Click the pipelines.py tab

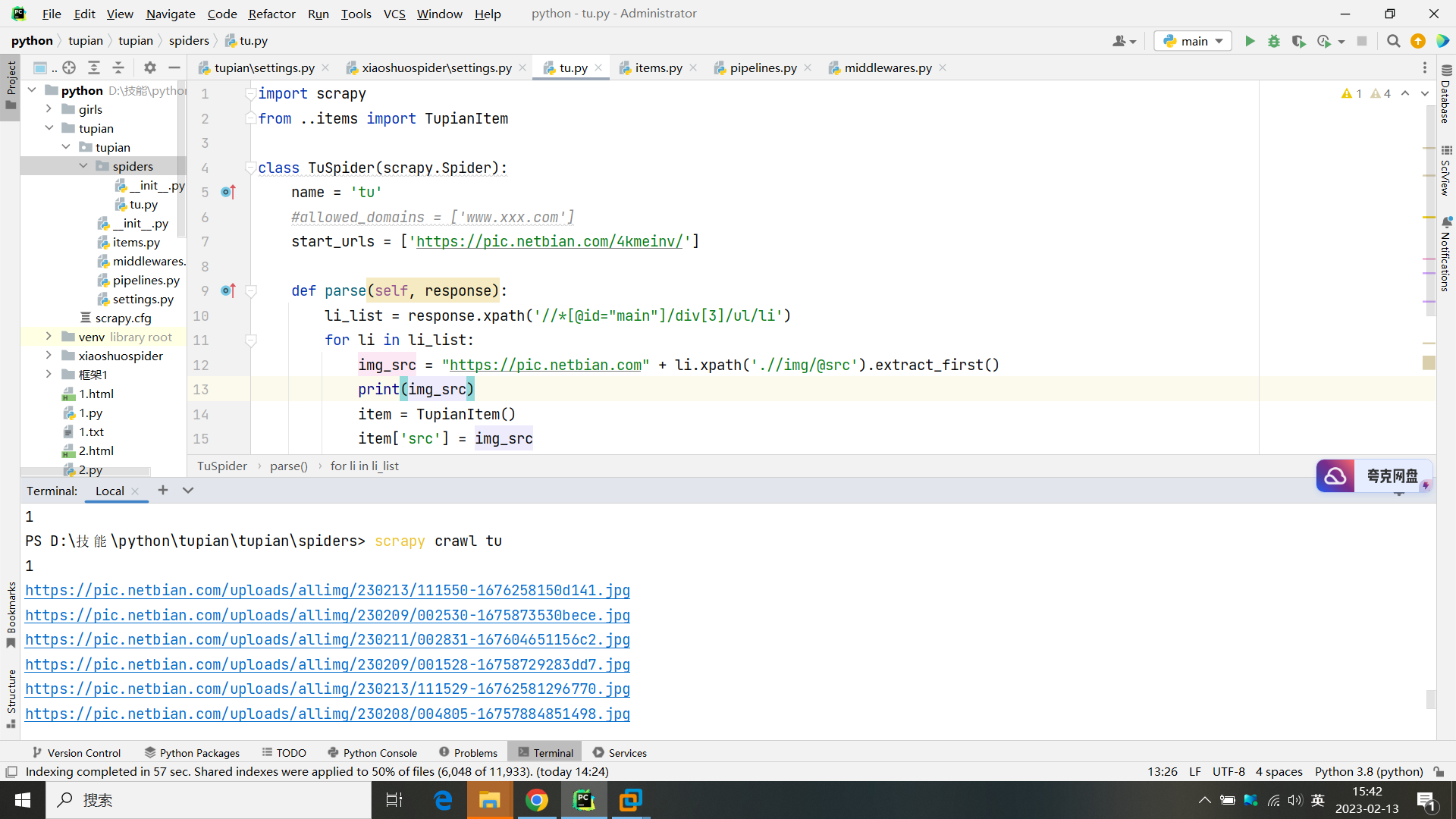[x=763, y=67]
